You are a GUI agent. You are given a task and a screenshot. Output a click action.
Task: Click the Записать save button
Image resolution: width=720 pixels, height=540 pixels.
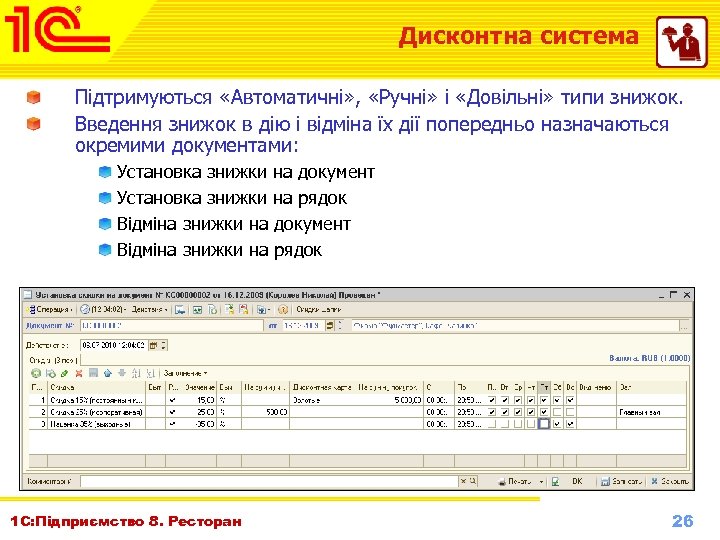[621, 481]
